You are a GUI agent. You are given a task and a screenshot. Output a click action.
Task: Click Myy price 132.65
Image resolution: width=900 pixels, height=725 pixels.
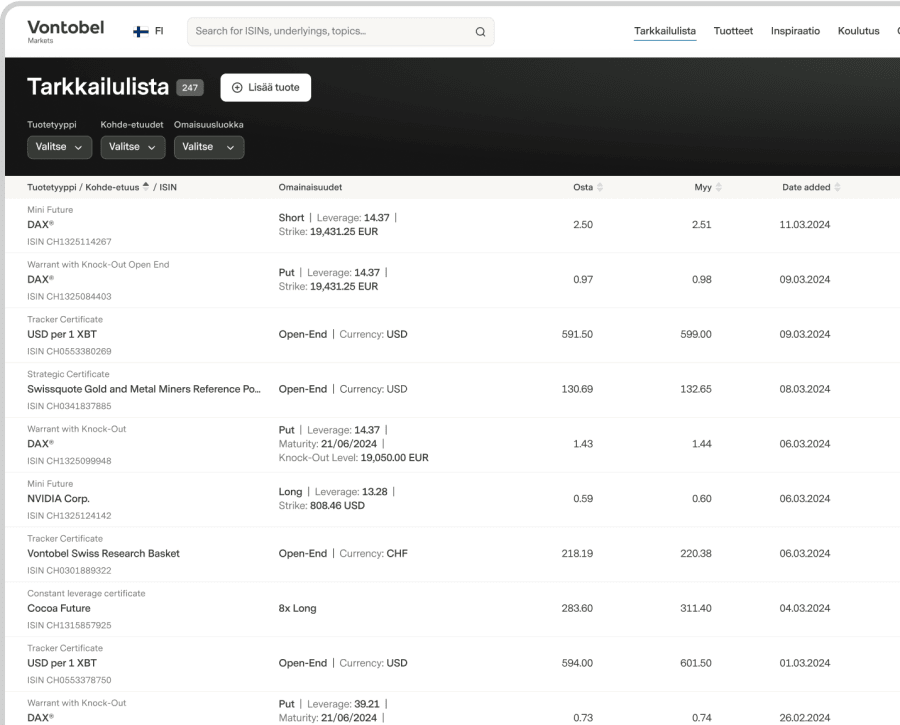696,389
